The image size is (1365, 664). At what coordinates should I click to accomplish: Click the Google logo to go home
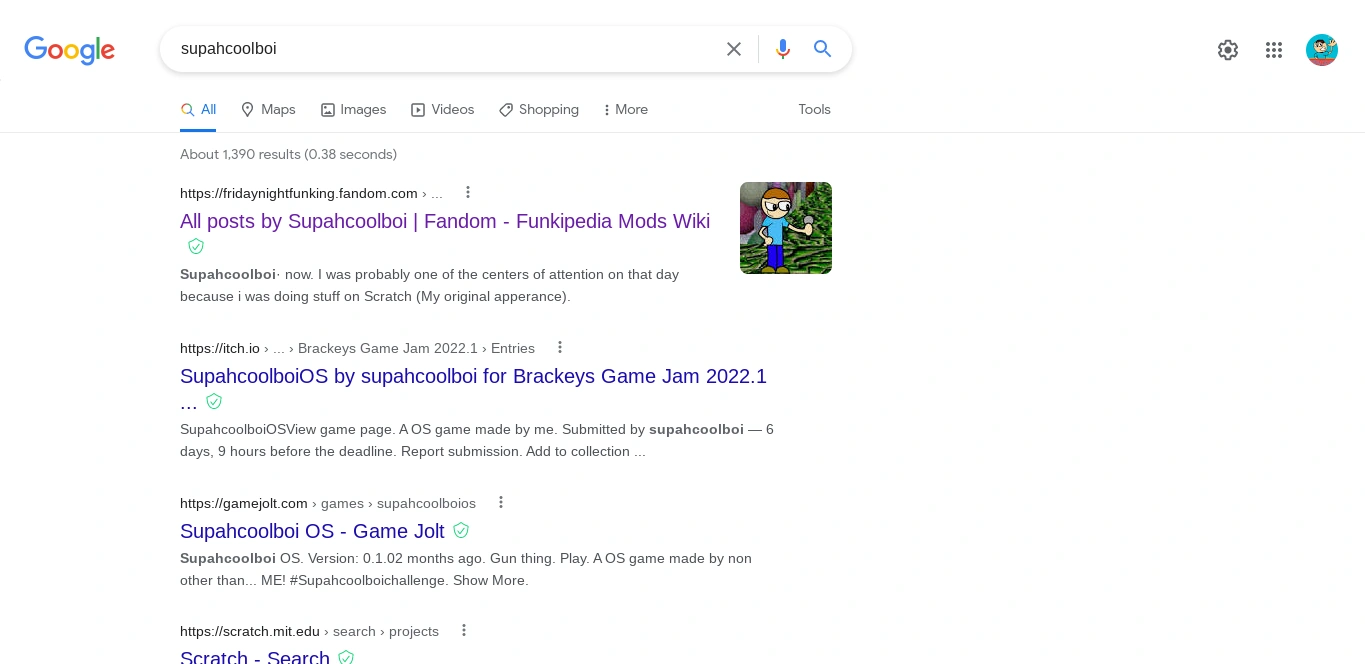point(69,51)
